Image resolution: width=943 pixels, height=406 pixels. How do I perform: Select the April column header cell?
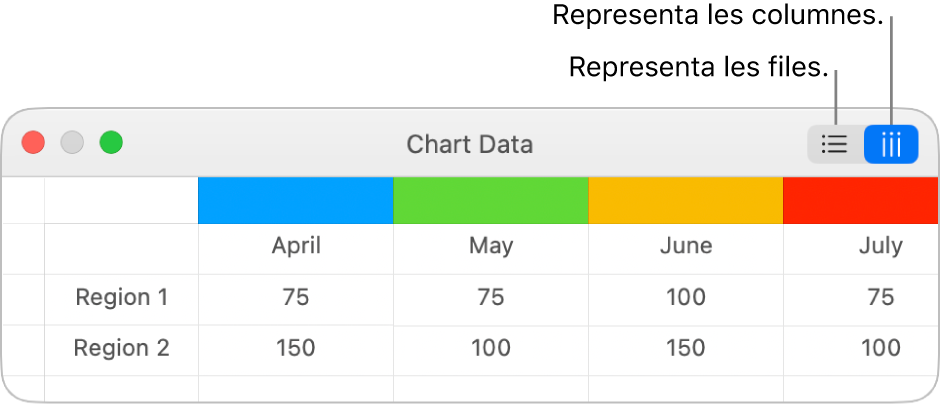[296, 246]
